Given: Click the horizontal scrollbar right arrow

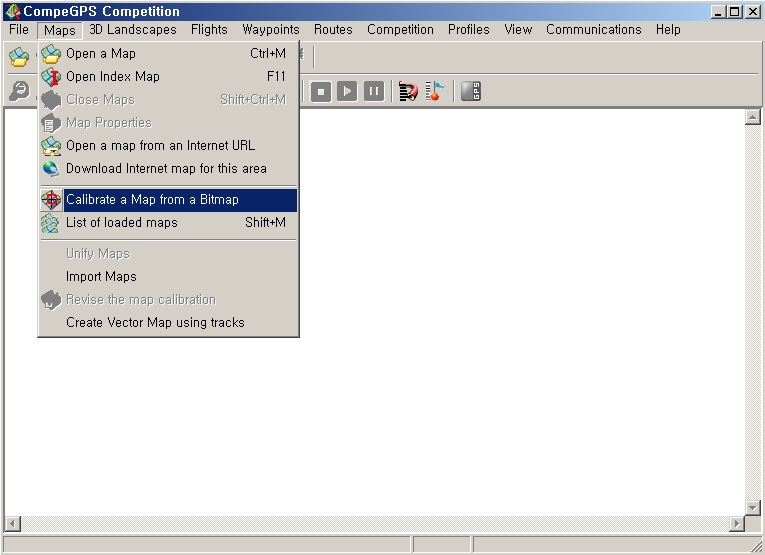Looking at the screenshot, I should (737, 524).
